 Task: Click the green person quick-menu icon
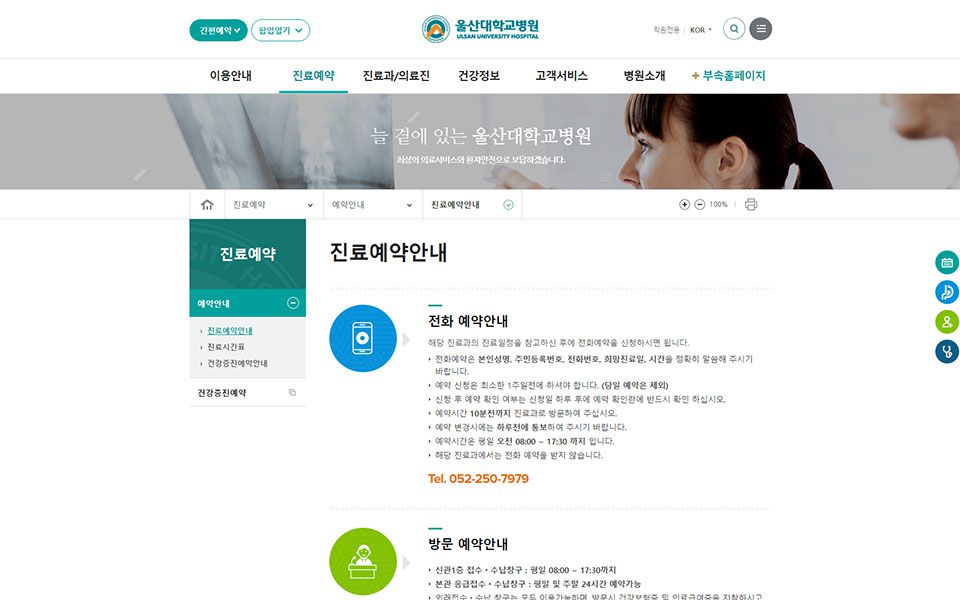click(x=947, y=321)
